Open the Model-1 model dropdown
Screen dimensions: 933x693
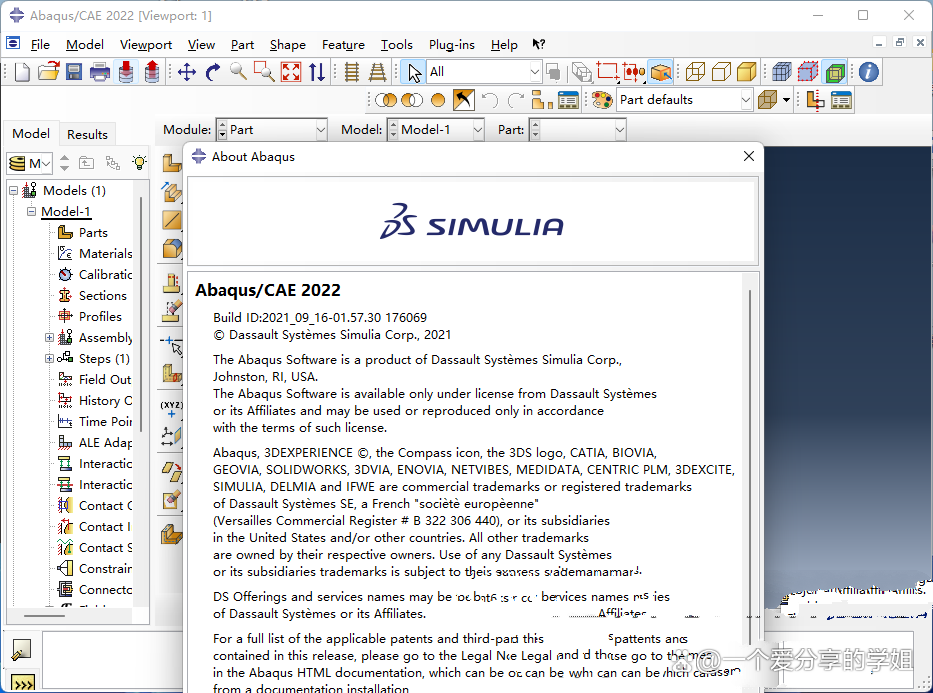point(436,130)
